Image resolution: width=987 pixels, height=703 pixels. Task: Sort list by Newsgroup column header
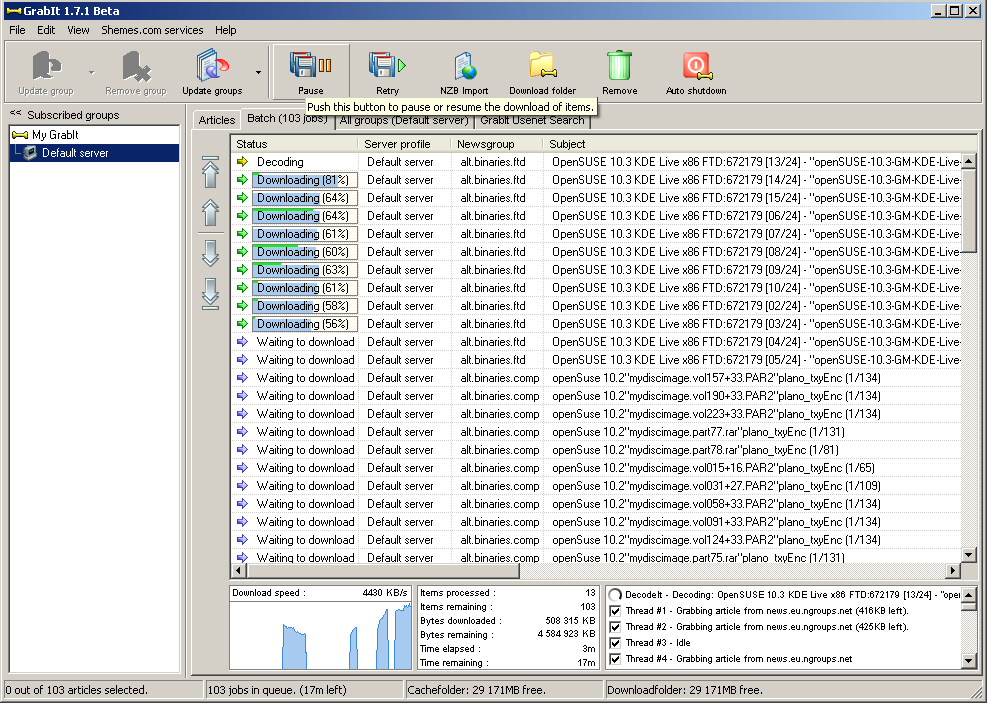pyautogui.click(x=486, y=144)
